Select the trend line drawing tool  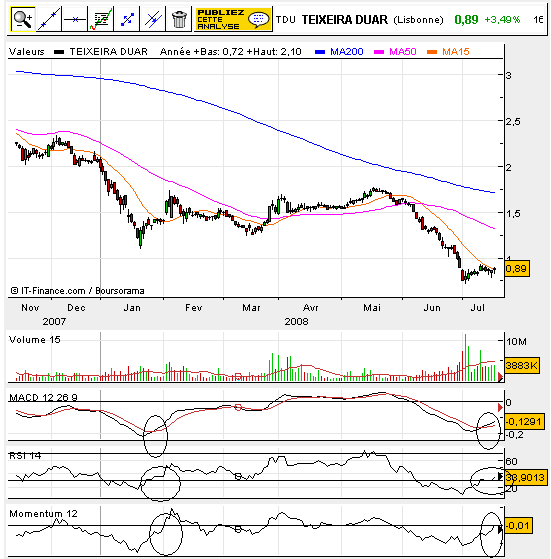tap(48, 19)
